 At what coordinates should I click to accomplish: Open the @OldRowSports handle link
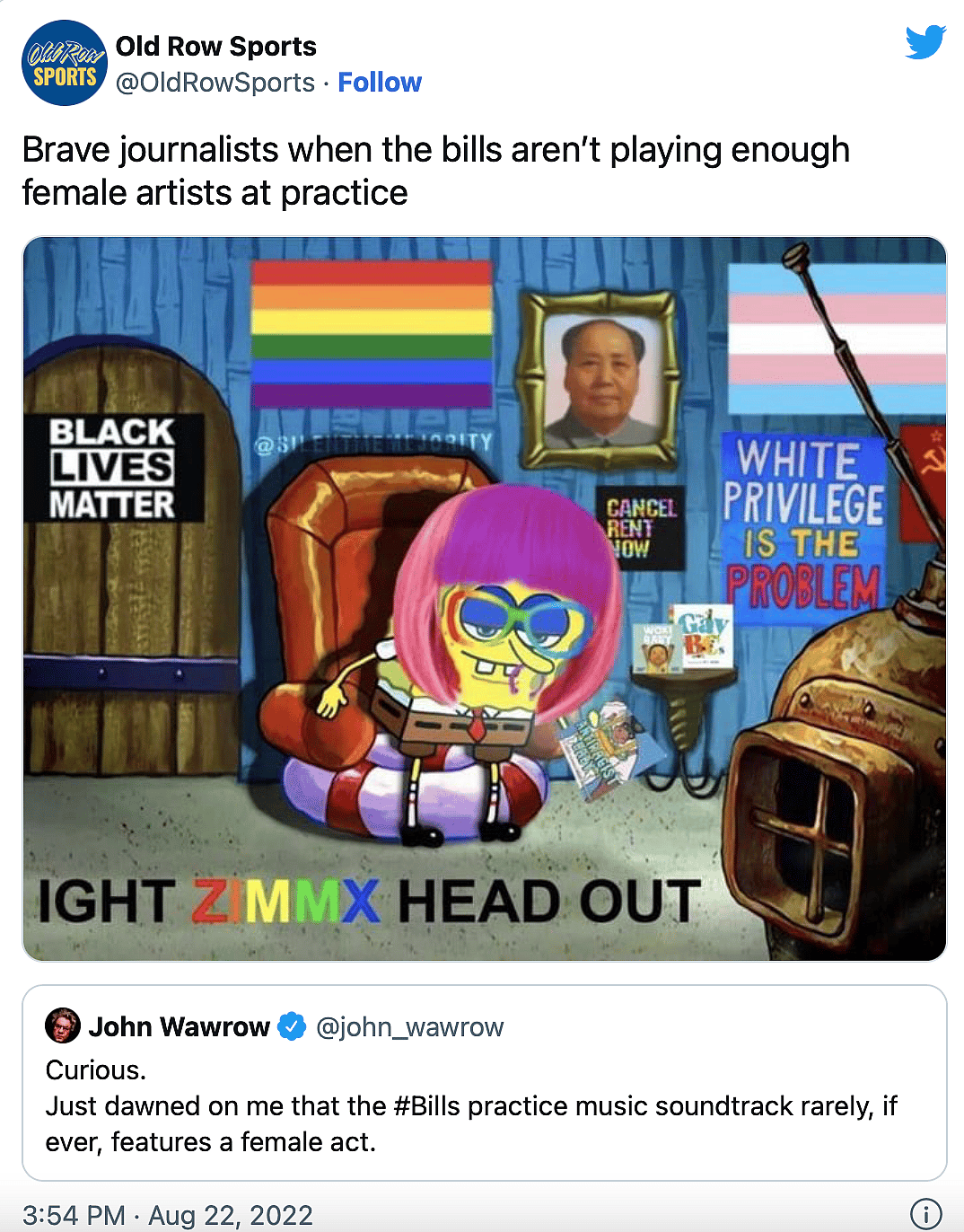pyautogui.click(x=215, y=83)
